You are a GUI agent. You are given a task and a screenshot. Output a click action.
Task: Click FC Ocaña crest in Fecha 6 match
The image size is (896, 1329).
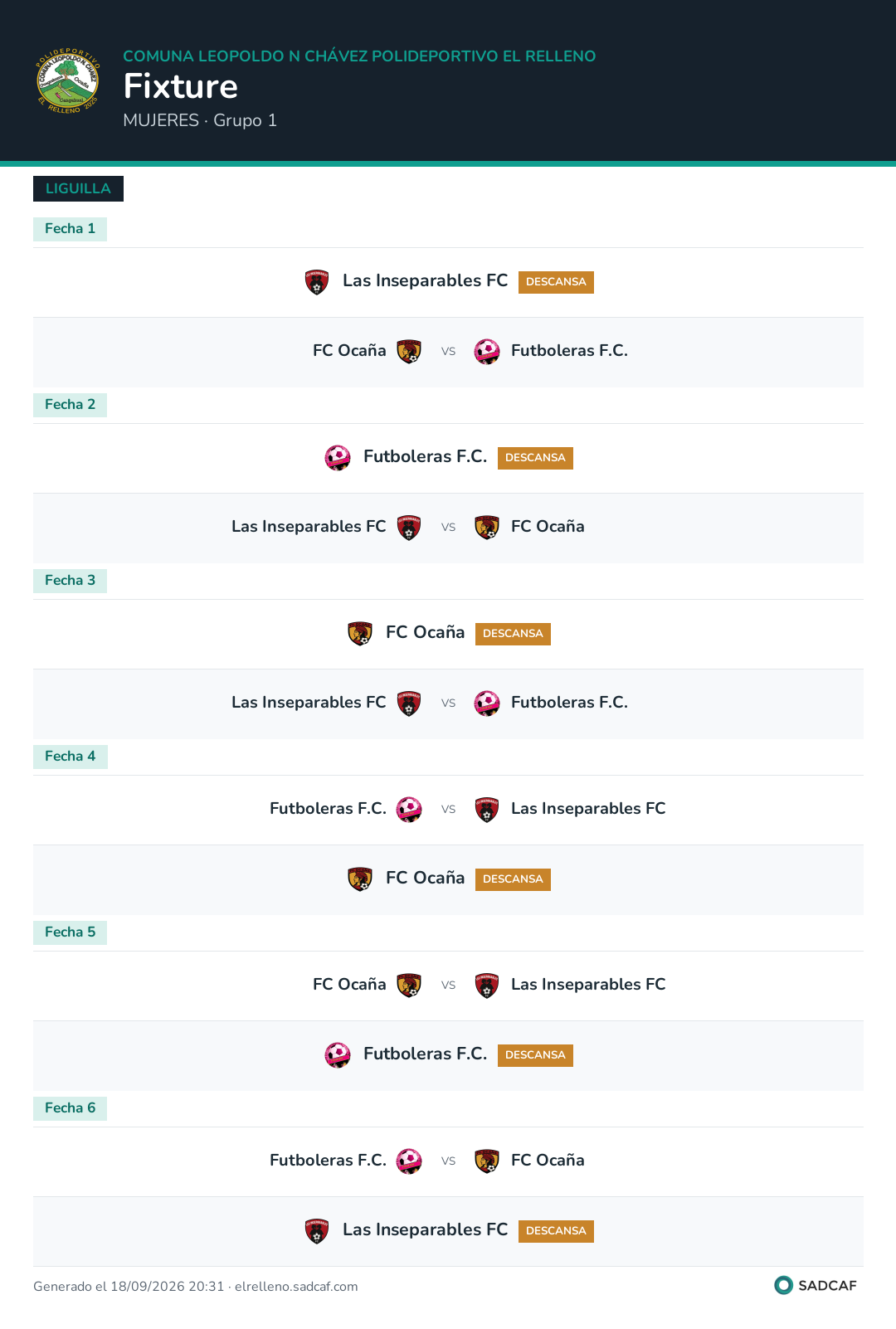(487, 1161)
